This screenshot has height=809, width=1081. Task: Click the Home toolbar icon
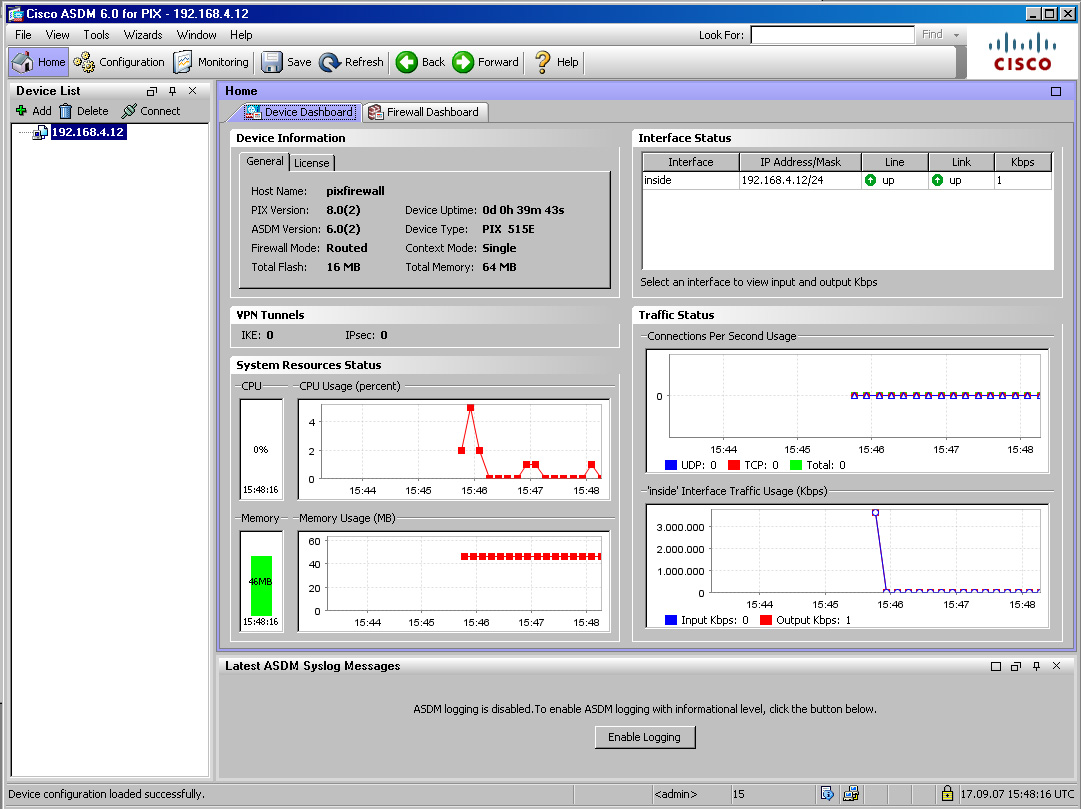pyautogui.click(x=38, y=62)
